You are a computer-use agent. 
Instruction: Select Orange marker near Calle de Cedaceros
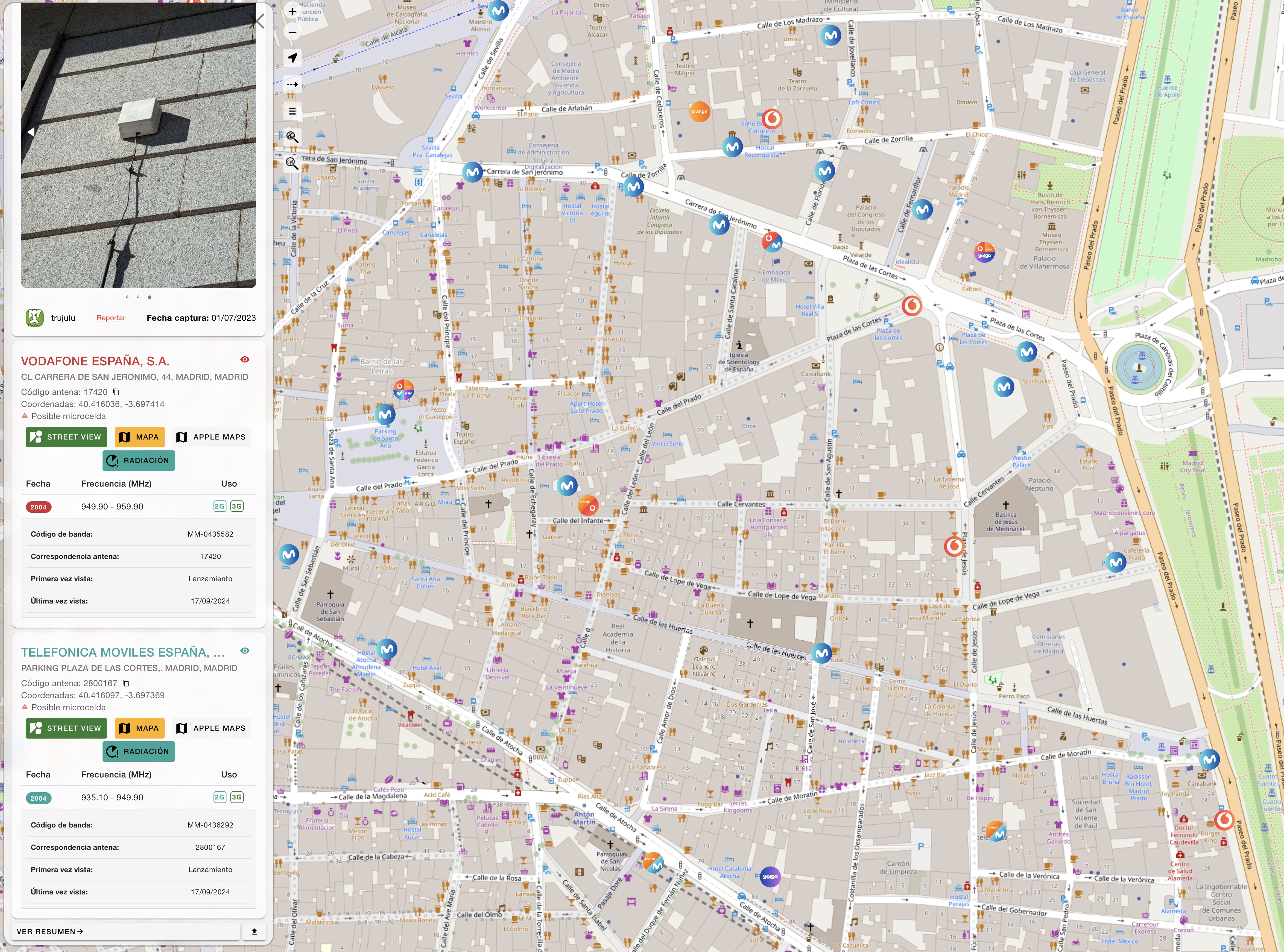[x=699, y=112]
